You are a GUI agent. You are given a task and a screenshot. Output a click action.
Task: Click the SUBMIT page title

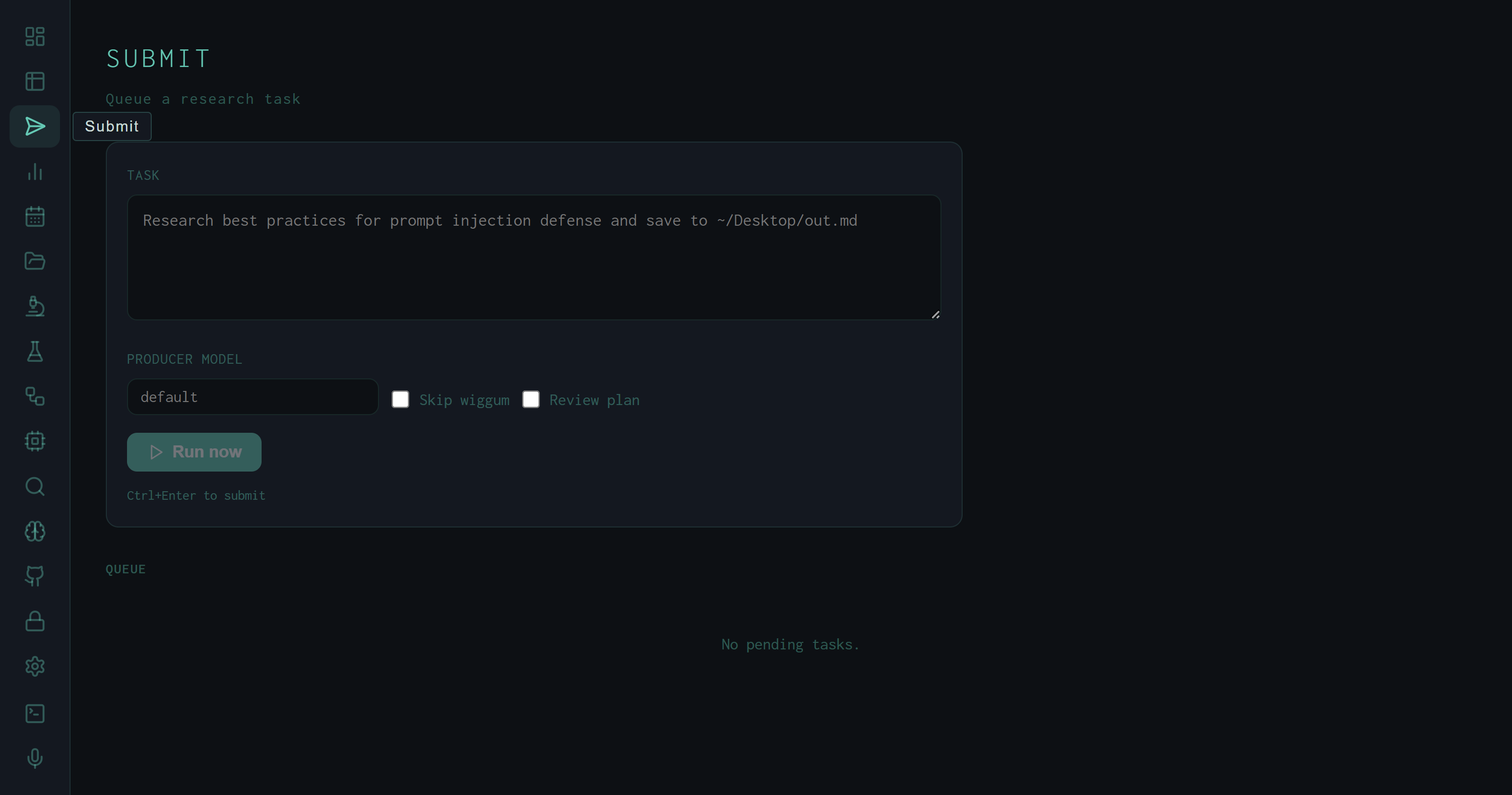pyautogui.click(x=158, y=58)
